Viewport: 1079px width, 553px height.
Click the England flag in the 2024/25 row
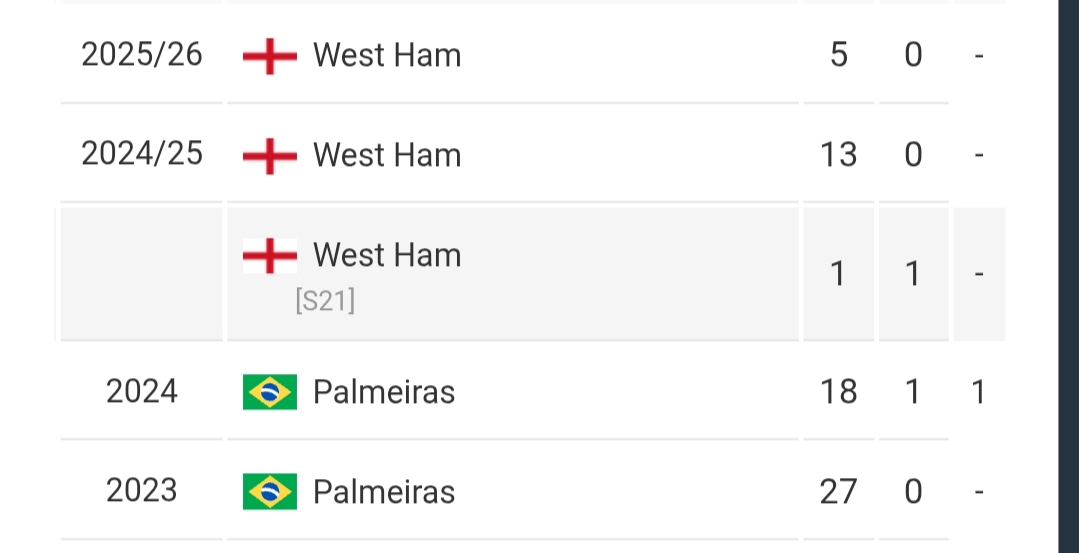[269, 155]
